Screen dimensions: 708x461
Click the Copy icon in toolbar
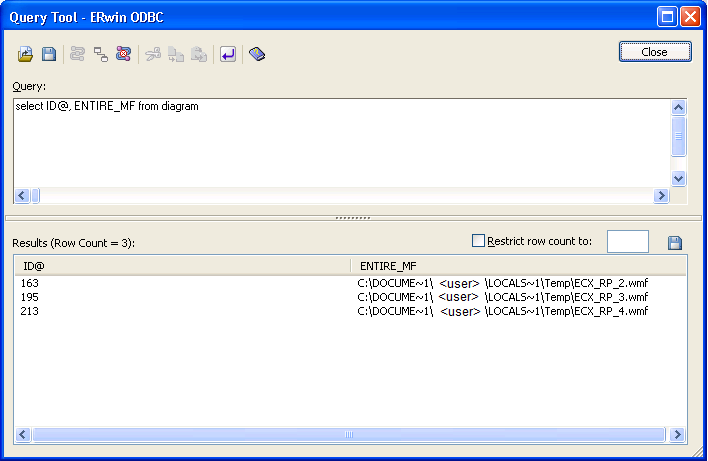click(x=176, y=54)
